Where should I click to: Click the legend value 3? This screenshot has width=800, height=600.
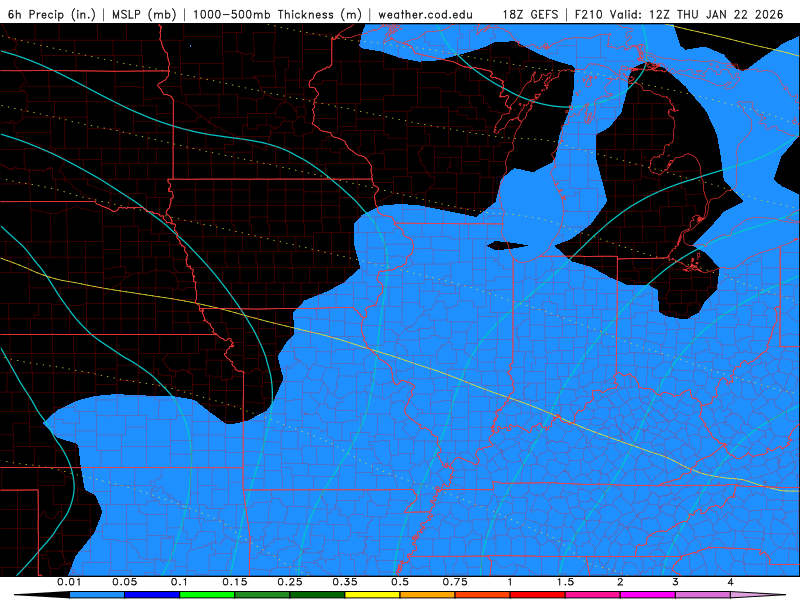click(676, 582)
